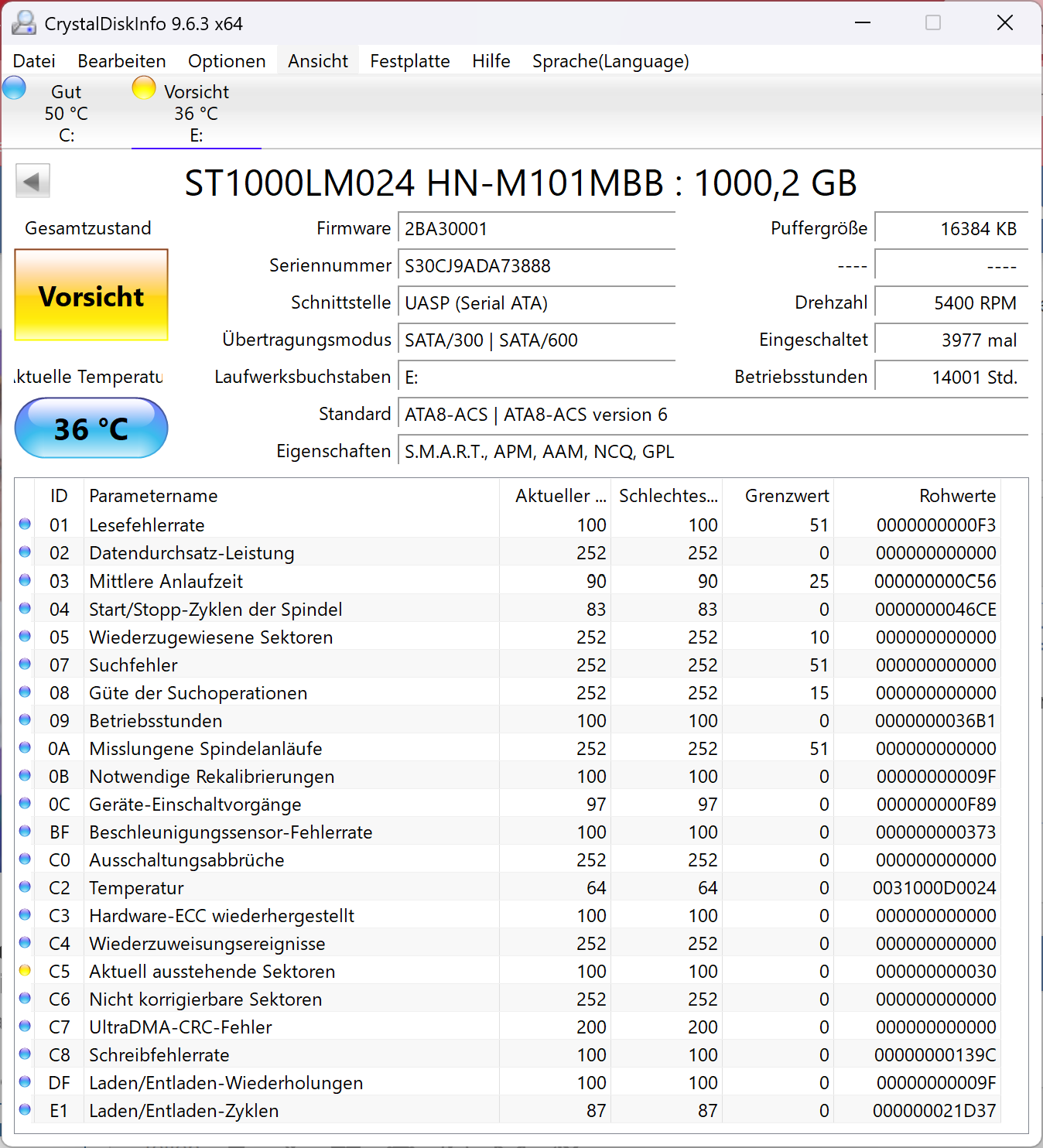Click the status dot of Beschleunigungssensor-Fehlerrate row

tap(25, 831)
